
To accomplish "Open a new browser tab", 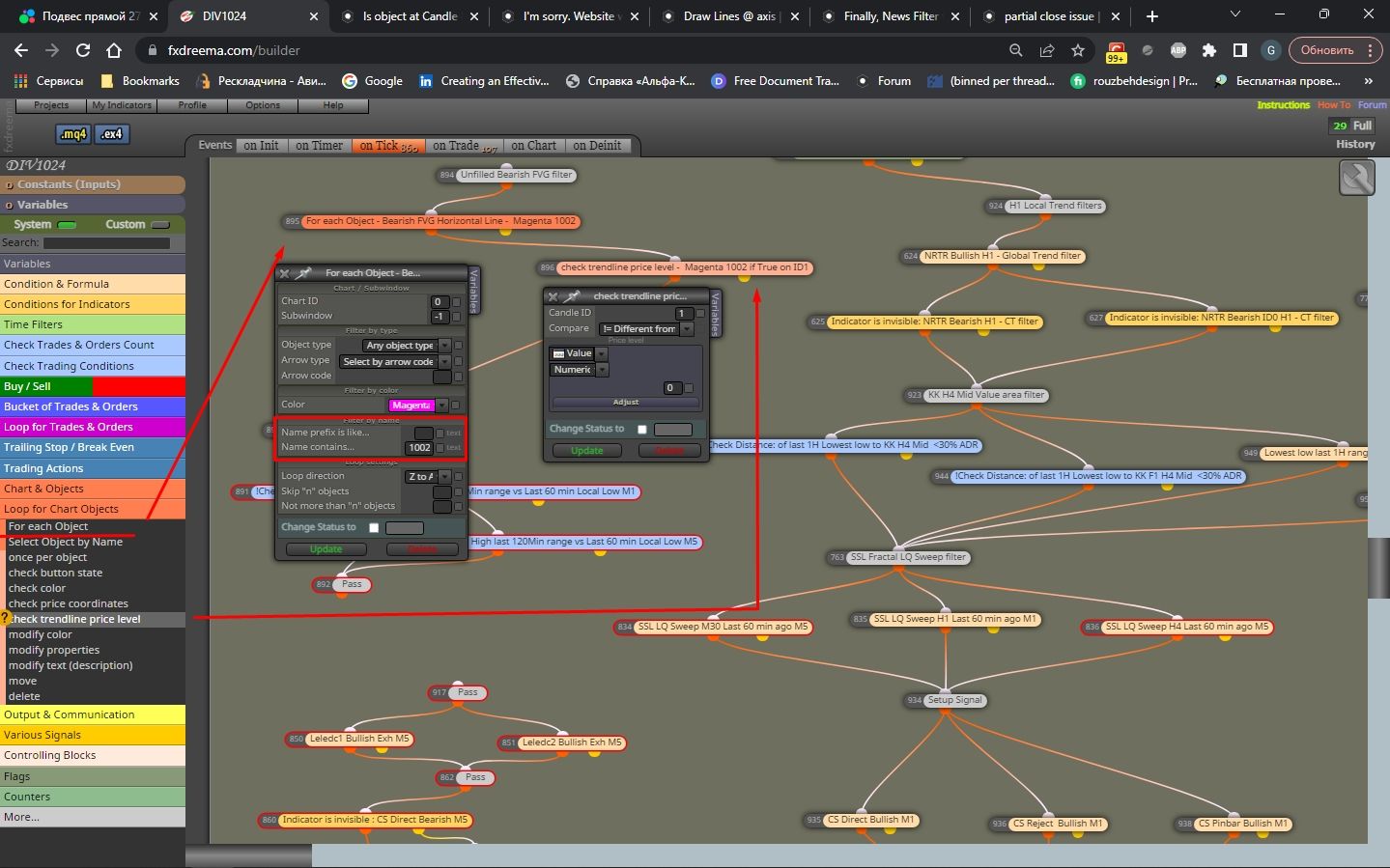I will tap(1151, 16).
